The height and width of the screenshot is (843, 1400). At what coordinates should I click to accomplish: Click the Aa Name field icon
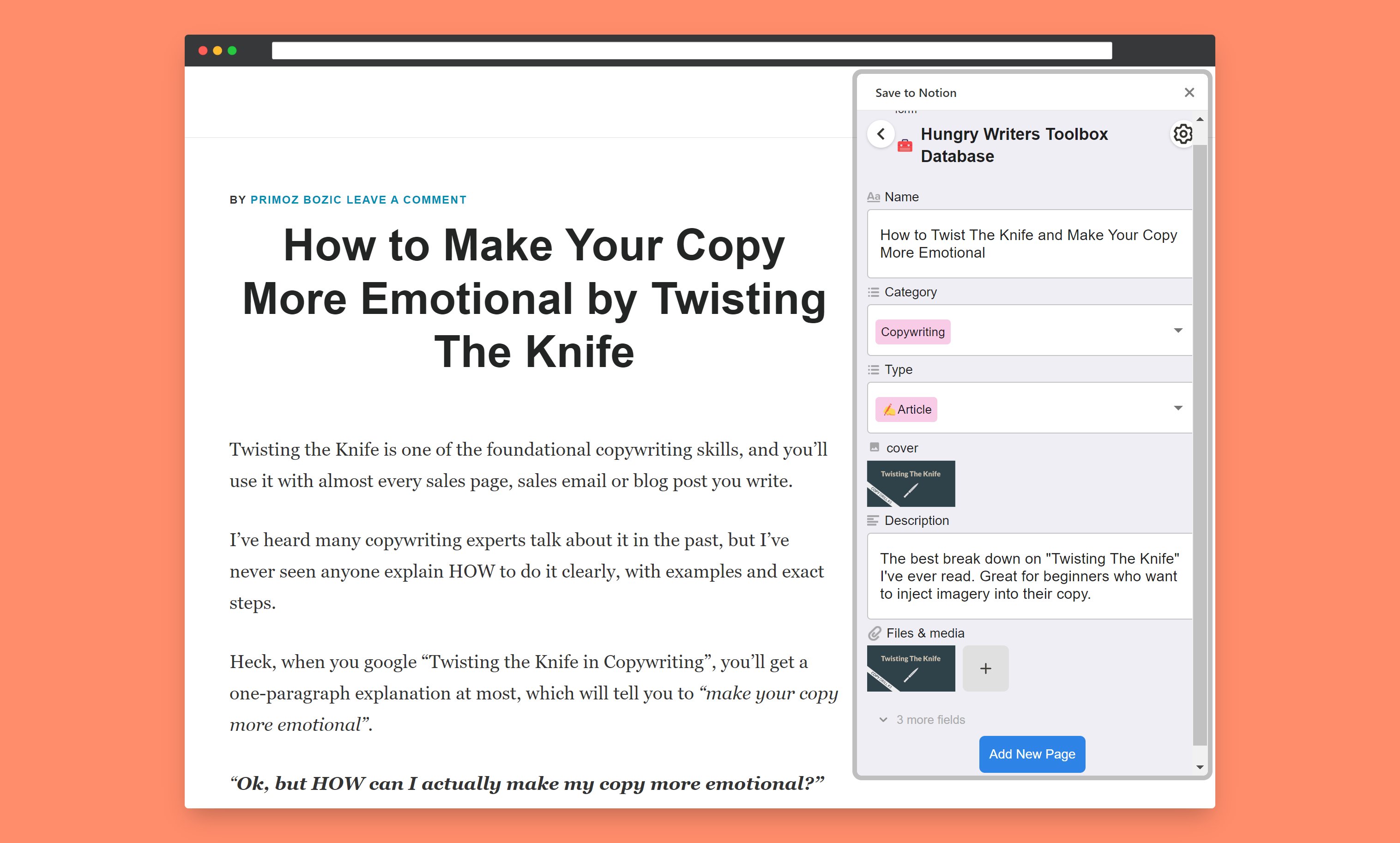point(873,197)
